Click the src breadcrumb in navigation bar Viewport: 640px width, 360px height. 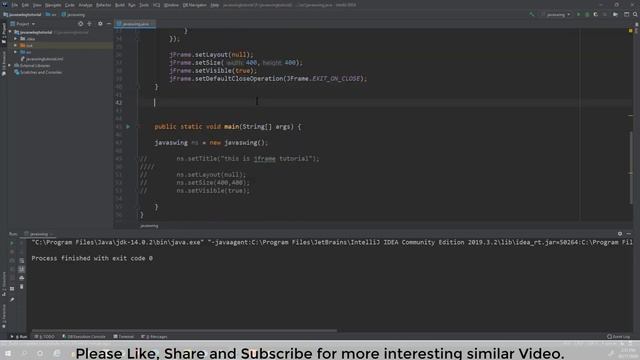tap(51, 15)
